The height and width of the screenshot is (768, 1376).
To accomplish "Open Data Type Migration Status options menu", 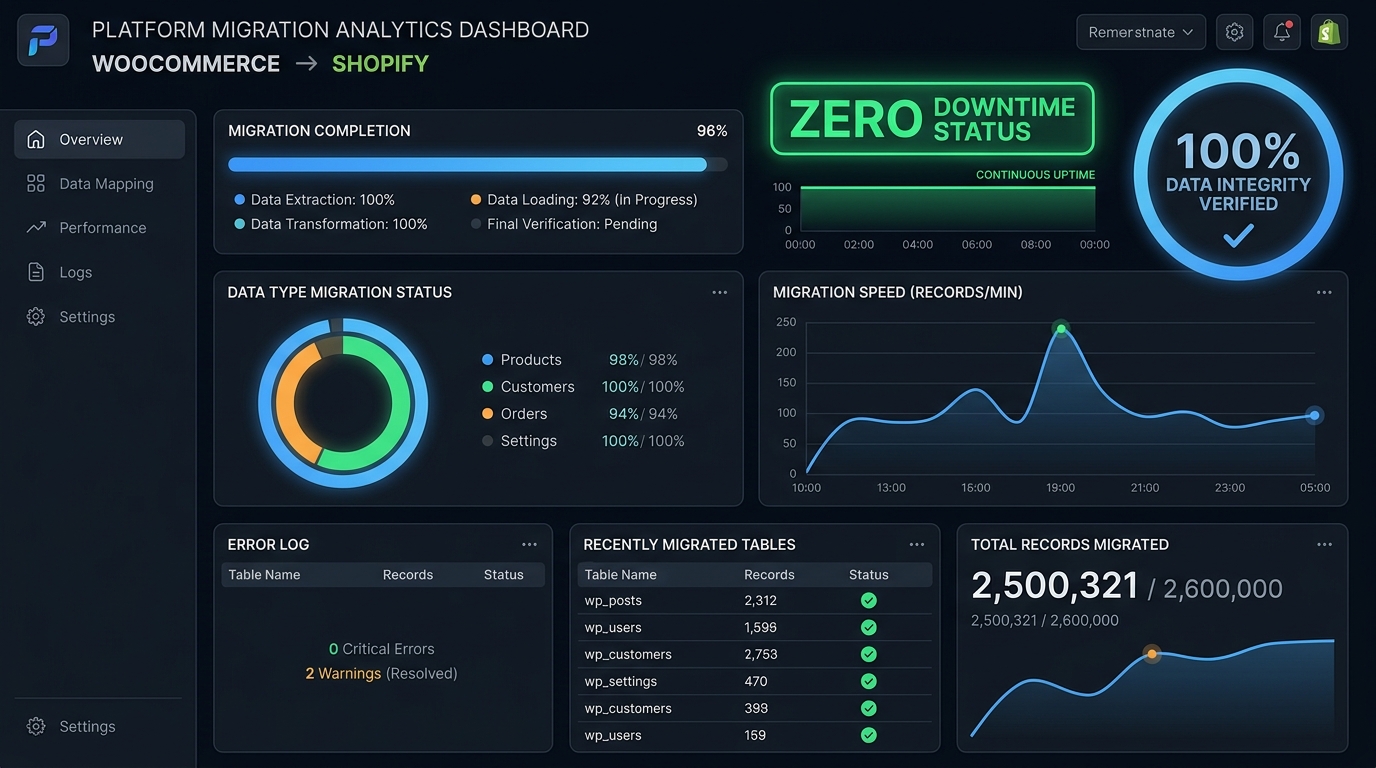I will [720, 293].
